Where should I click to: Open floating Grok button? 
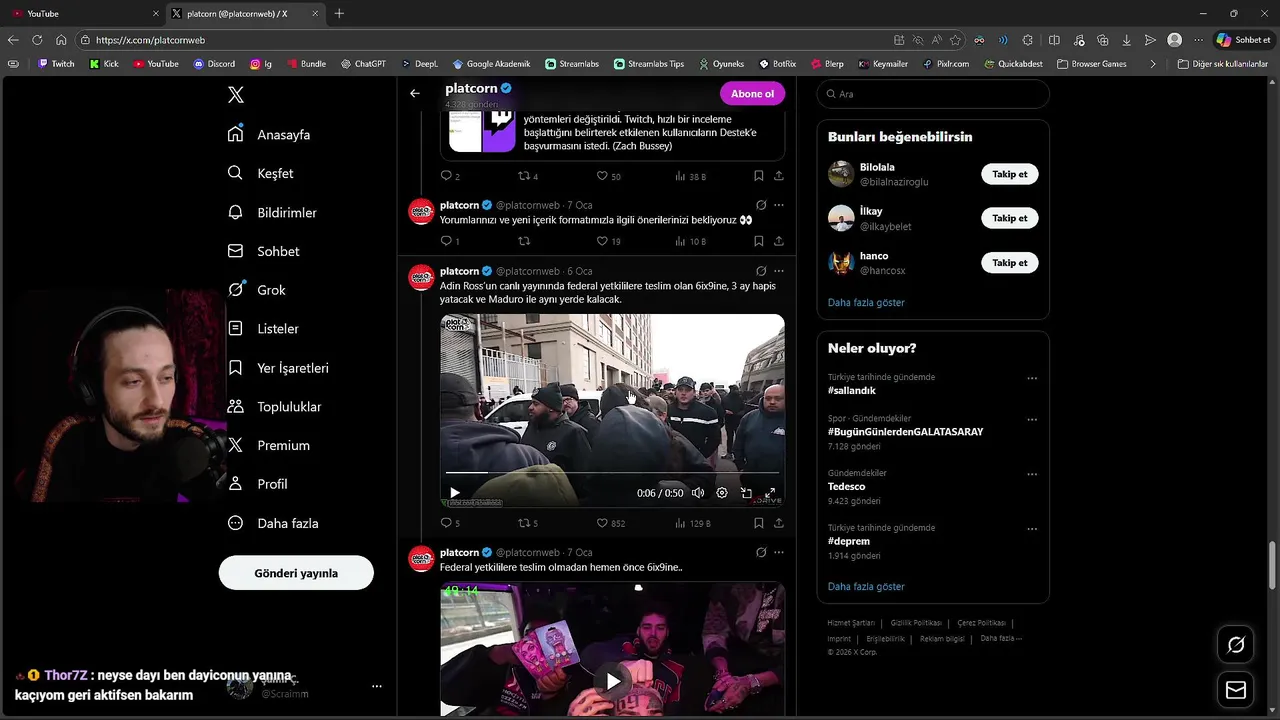tap(1236, 645)
